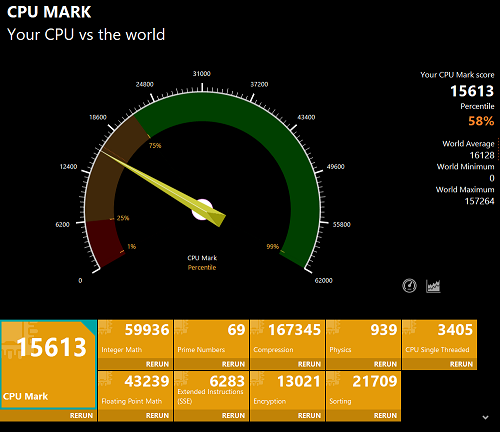This screenshot has height=432, width=500.
Task: Open the Sorting 21709 result tile
Action: pyautogui.click(x=363, y=391)
